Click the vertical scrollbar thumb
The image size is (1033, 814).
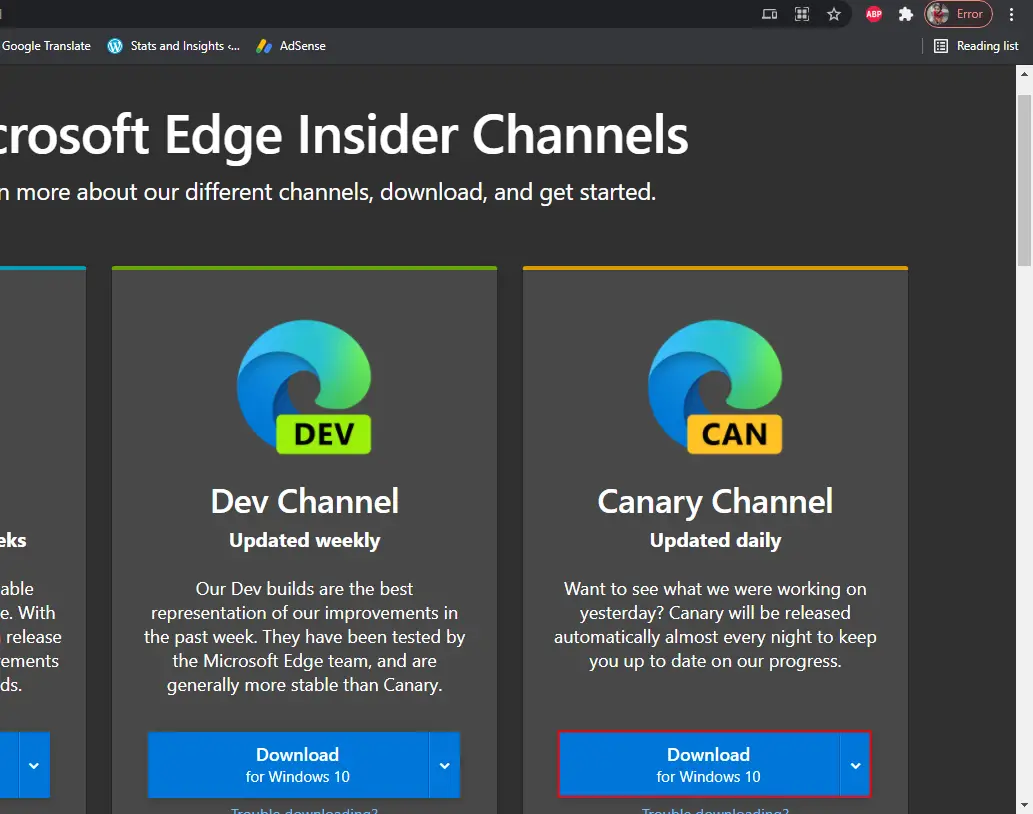(1024, 180)
